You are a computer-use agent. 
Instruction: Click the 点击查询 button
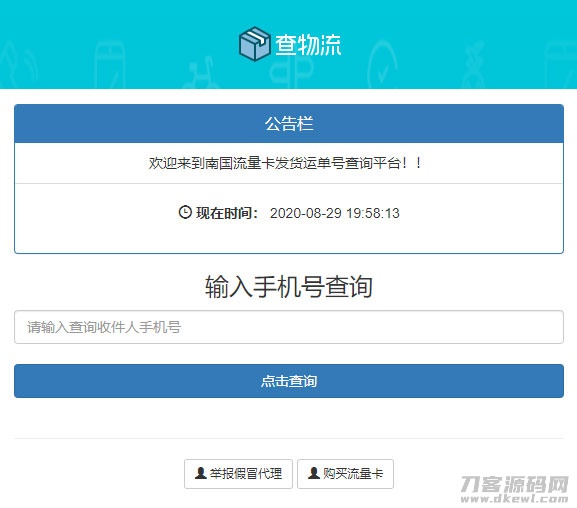point(289,381)
